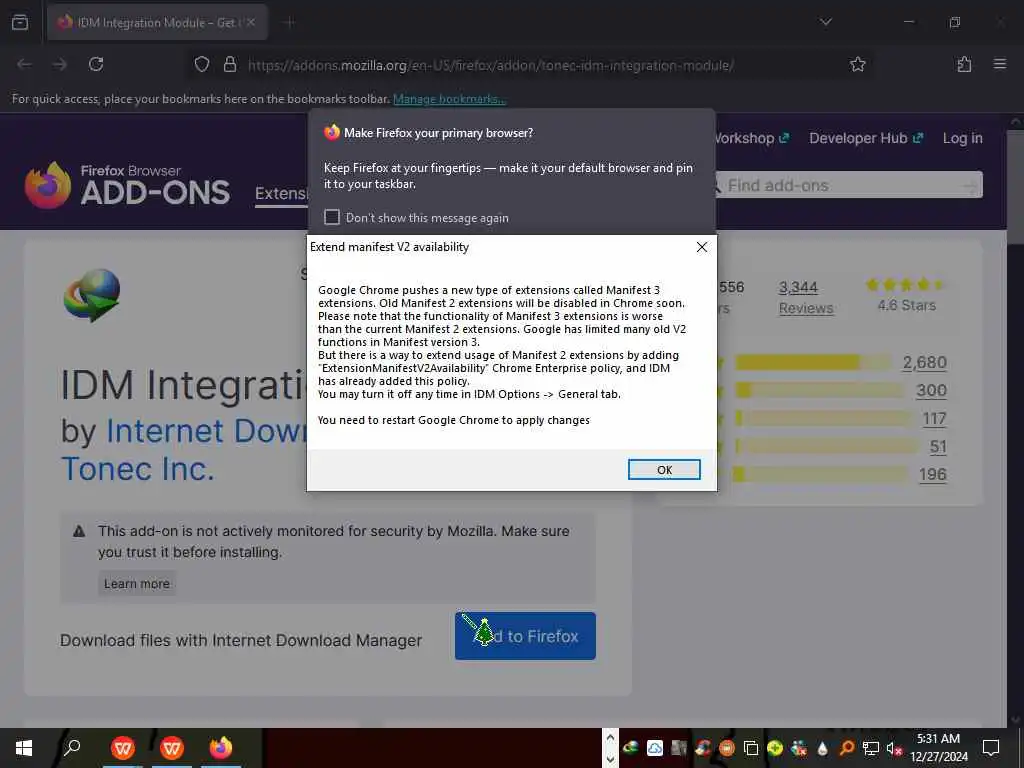Show the 51 two-star reviews
This screenshot has height=768, width=1024.
(938, 447)
